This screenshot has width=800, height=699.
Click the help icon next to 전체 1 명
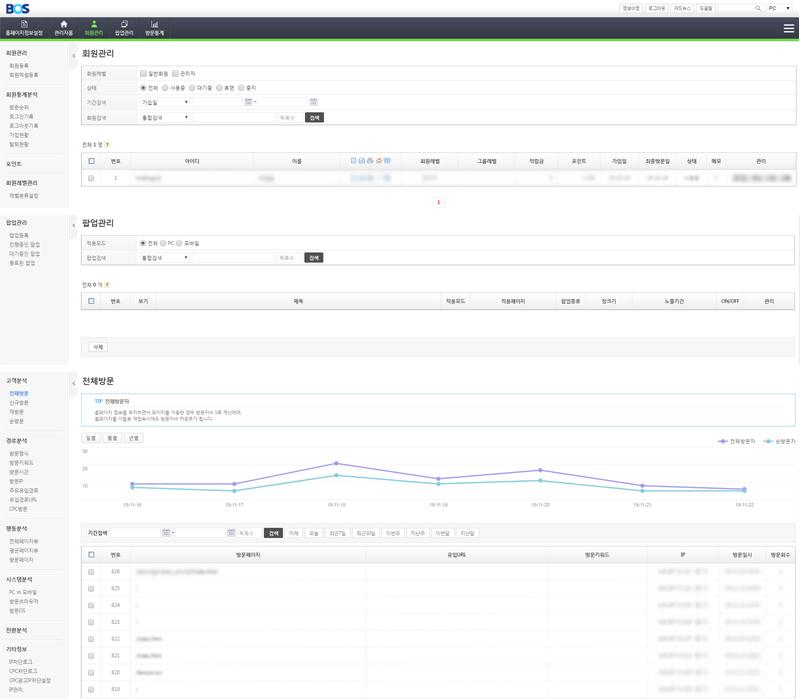(x=107, y=144)
